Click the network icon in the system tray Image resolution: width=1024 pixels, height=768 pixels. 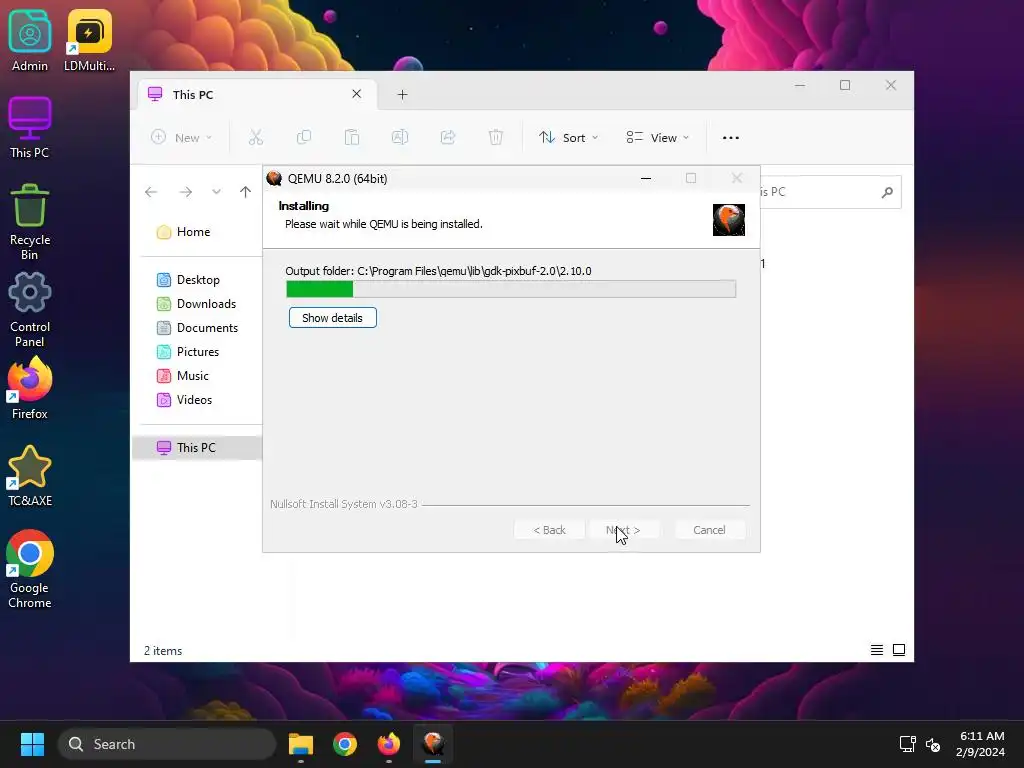[x=907, y=744]
